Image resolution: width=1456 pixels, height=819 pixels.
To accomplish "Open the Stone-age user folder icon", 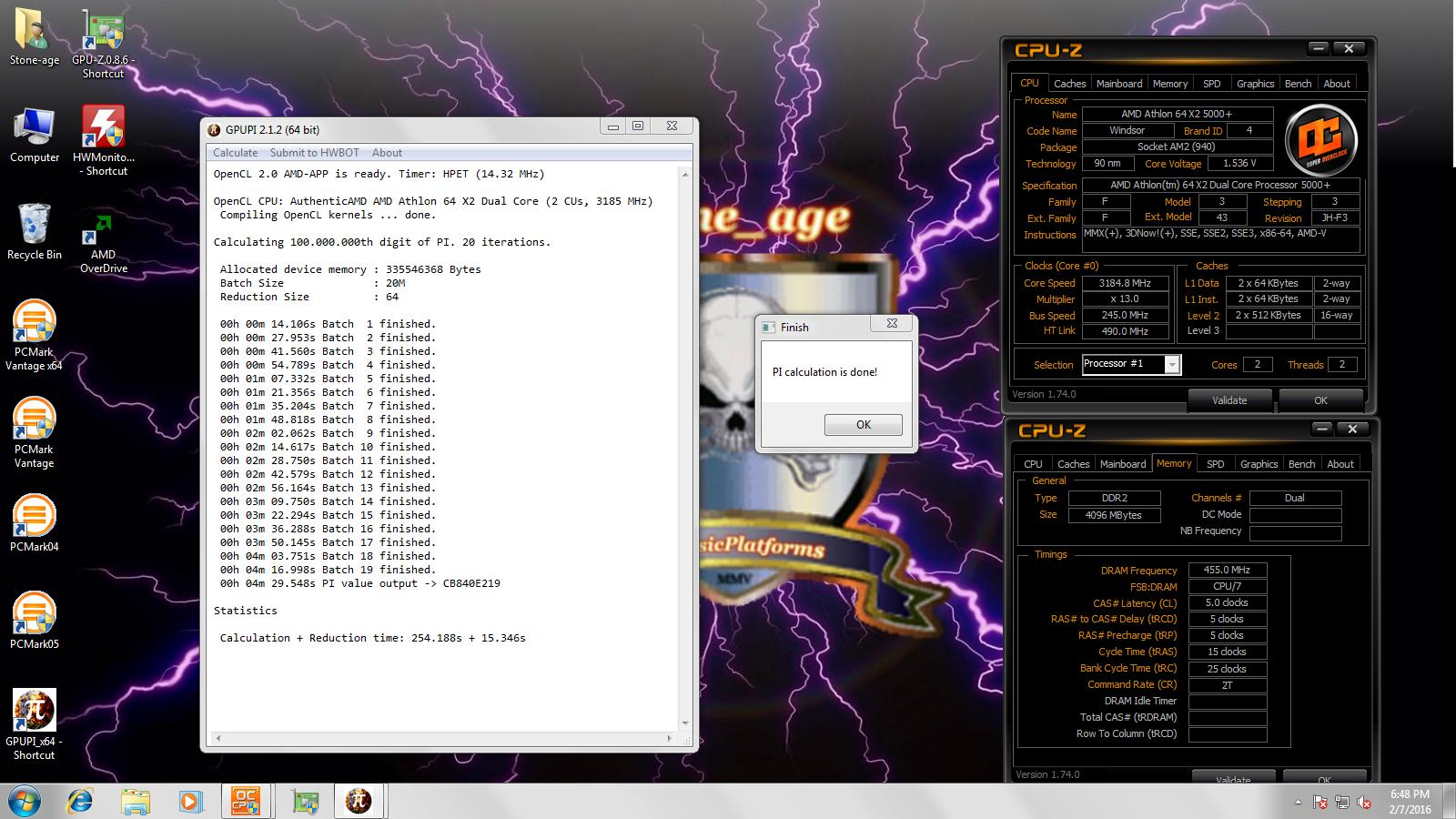I will pos(35,38).
